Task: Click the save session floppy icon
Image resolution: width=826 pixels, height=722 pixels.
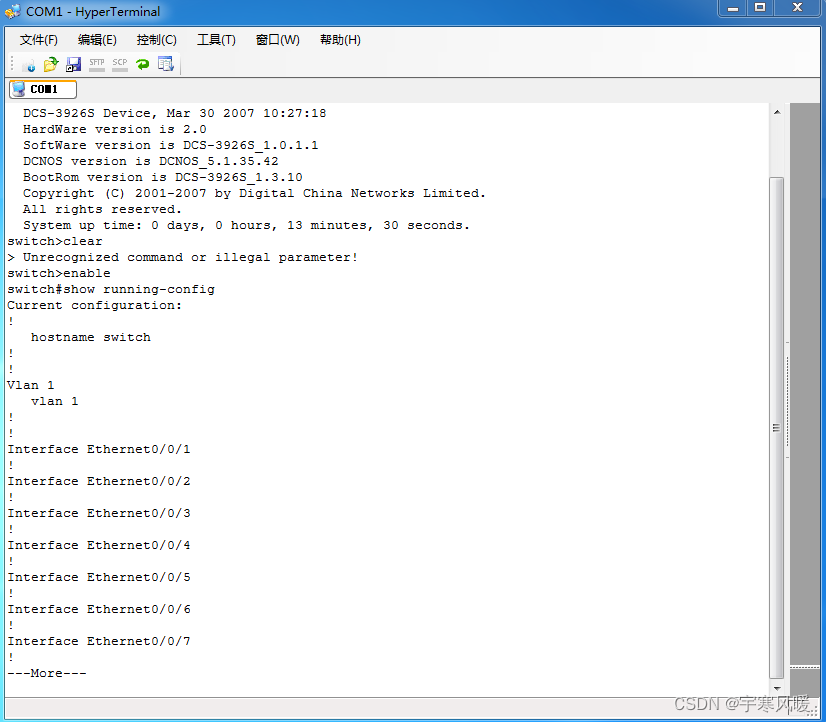Action: 73,65
